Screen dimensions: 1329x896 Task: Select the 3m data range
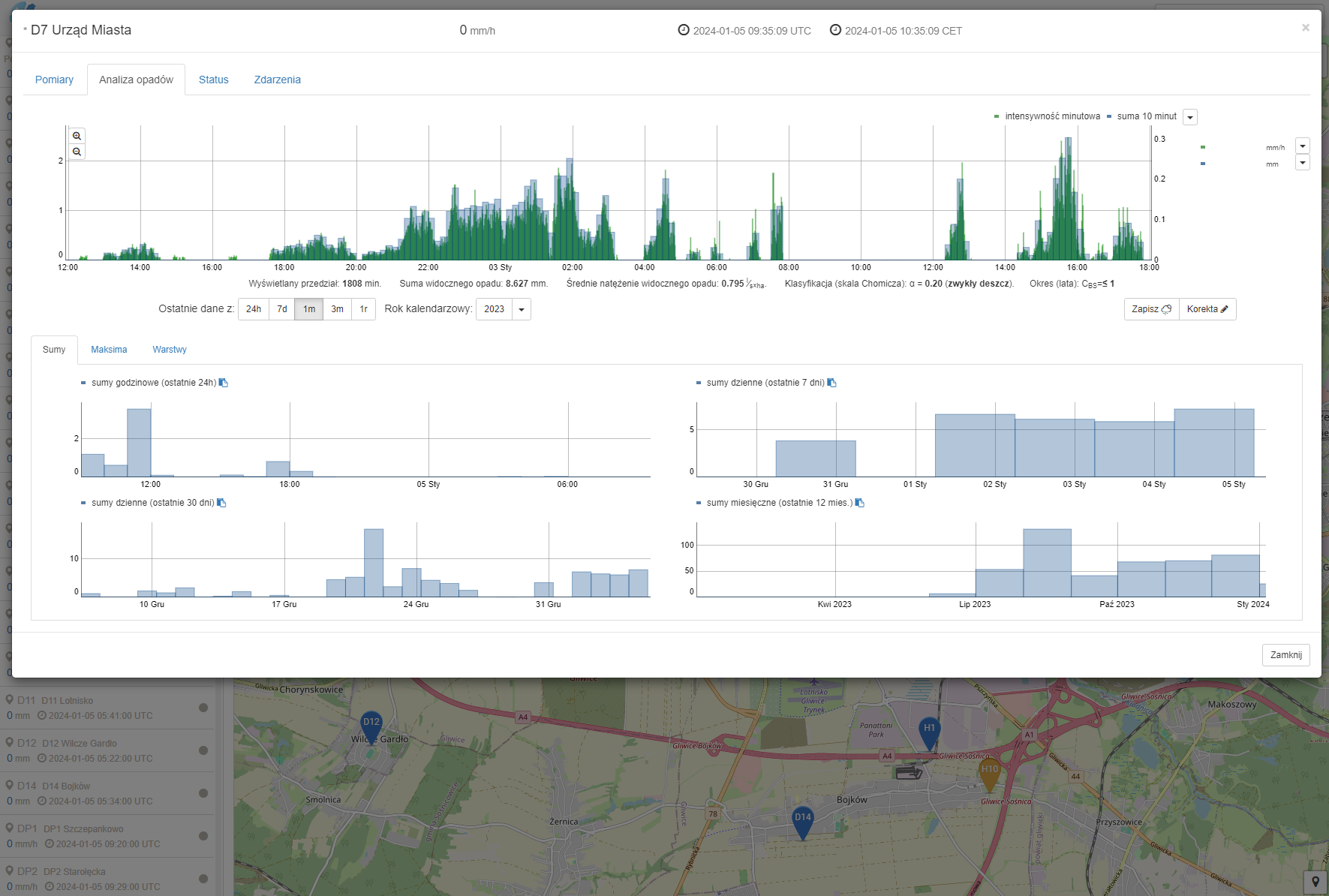pyautogui.click(x=338, y=309)
